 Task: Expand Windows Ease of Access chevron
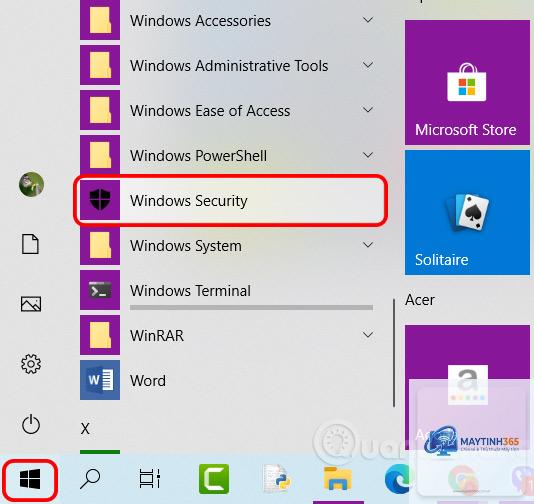[x=368, y=110]
